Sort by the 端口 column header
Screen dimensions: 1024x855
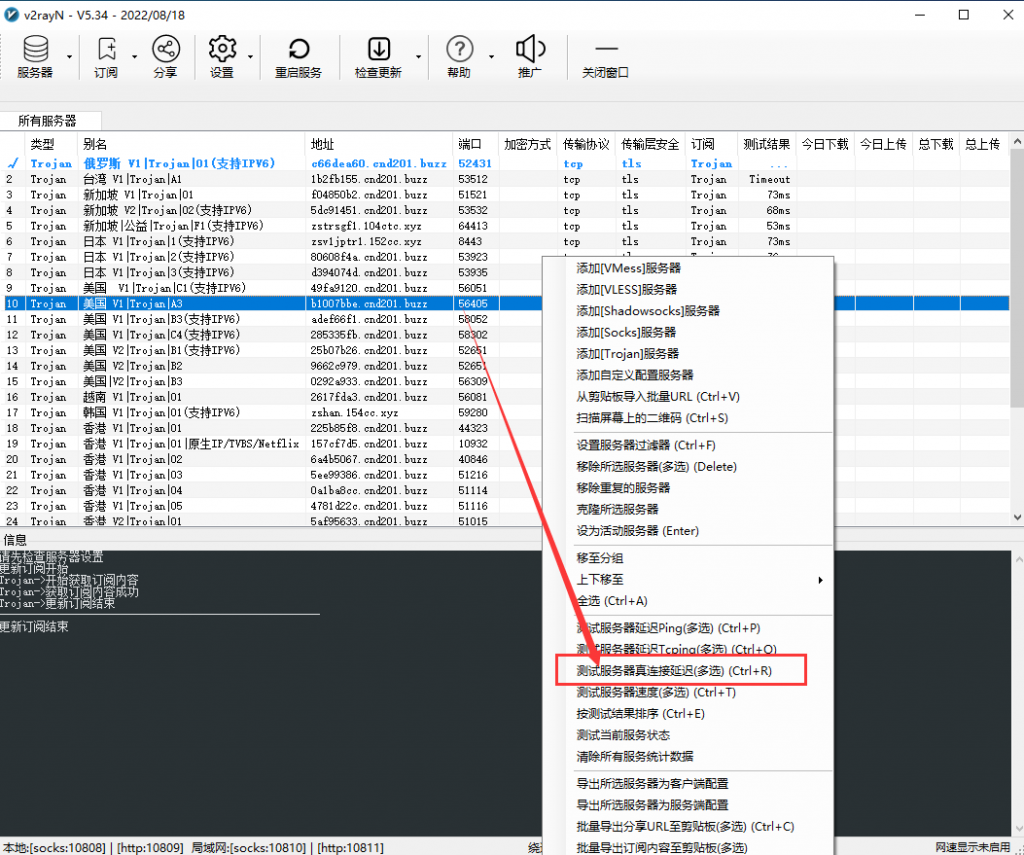coord(475,144)
